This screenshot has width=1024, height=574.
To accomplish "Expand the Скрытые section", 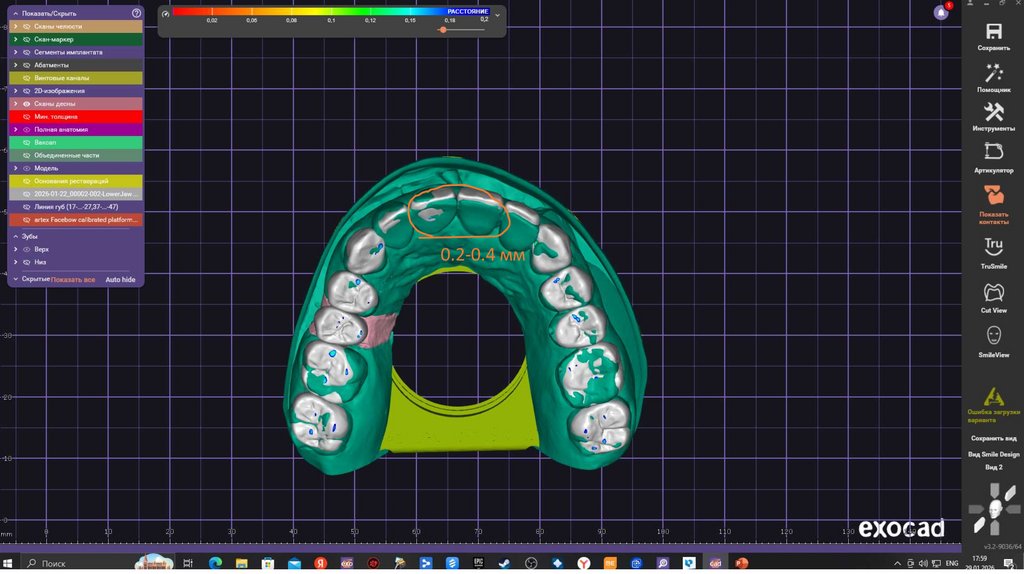I will [x=16, y=279].
